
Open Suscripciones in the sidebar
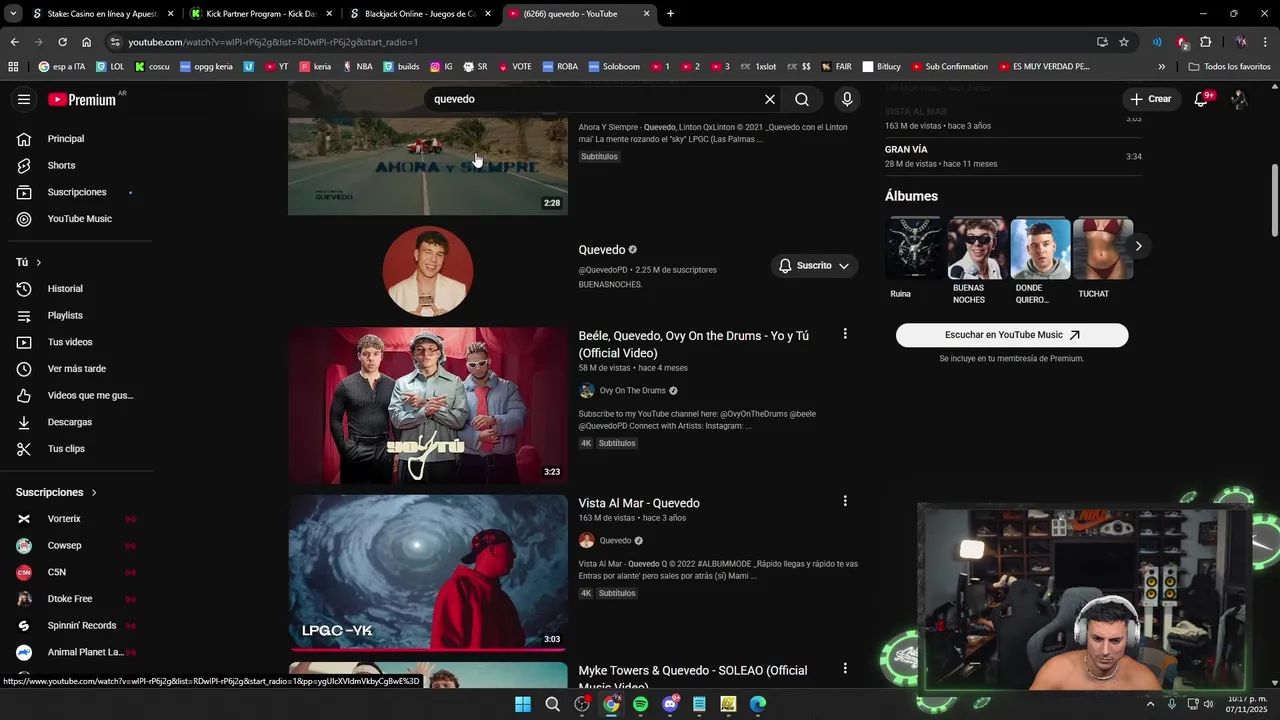[76, 192]
